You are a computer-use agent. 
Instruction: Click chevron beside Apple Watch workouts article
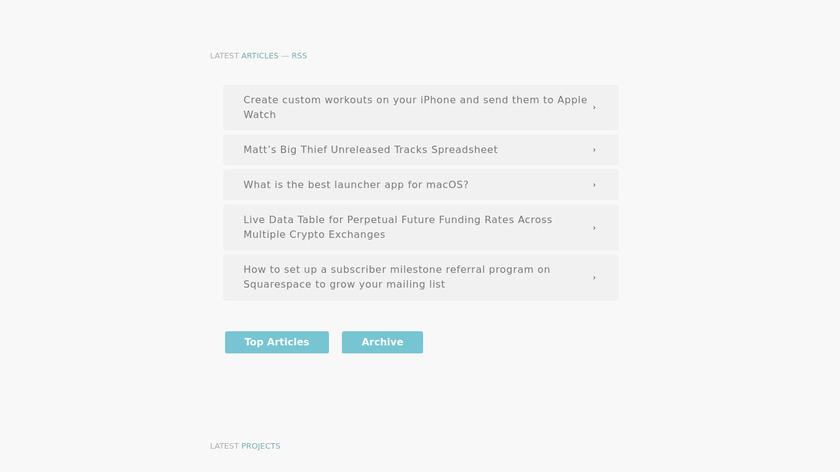coord(594,107)
